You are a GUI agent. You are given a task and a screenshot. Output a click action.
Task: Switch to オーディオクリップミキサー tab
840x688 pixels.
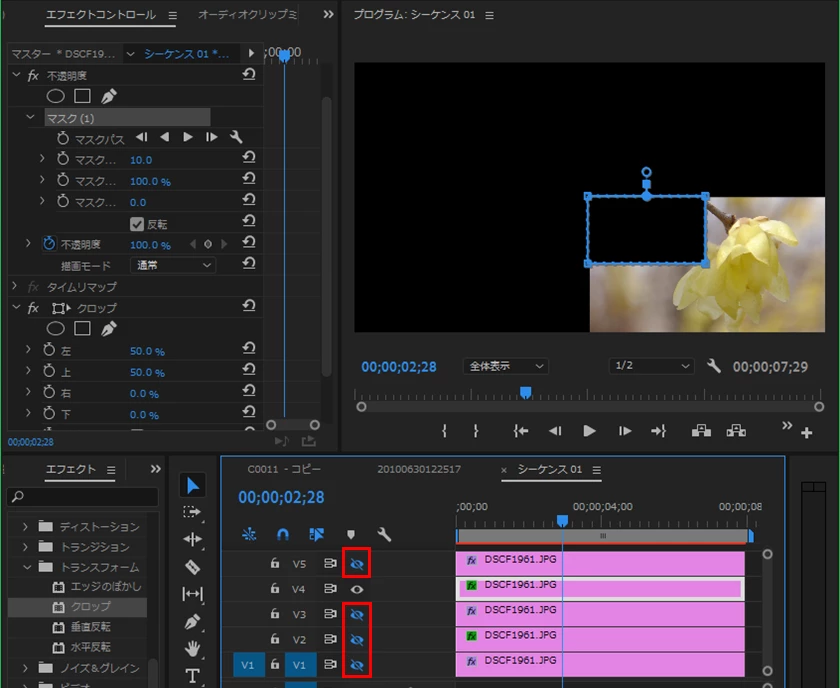(247, 14)
